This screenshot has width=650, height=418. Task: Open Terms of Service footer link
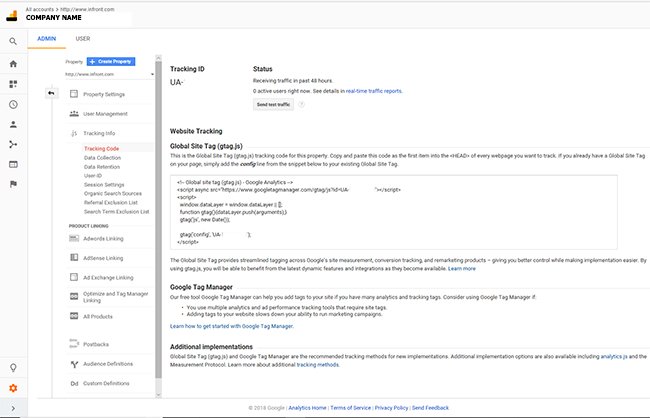tap(351, 408)
